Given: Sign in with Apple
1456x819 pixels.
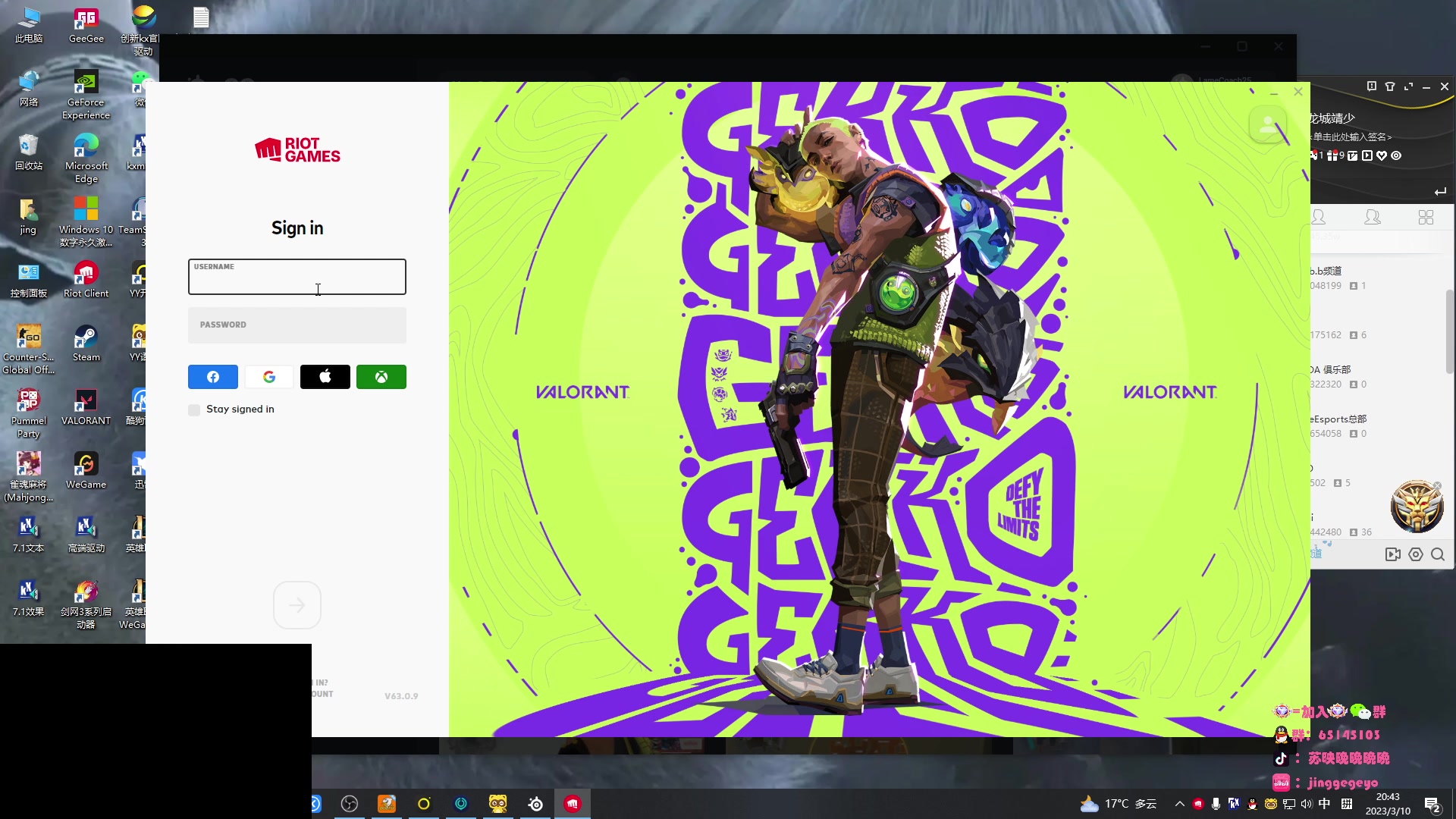Looking at the screenshot, I should coord(325,377).
